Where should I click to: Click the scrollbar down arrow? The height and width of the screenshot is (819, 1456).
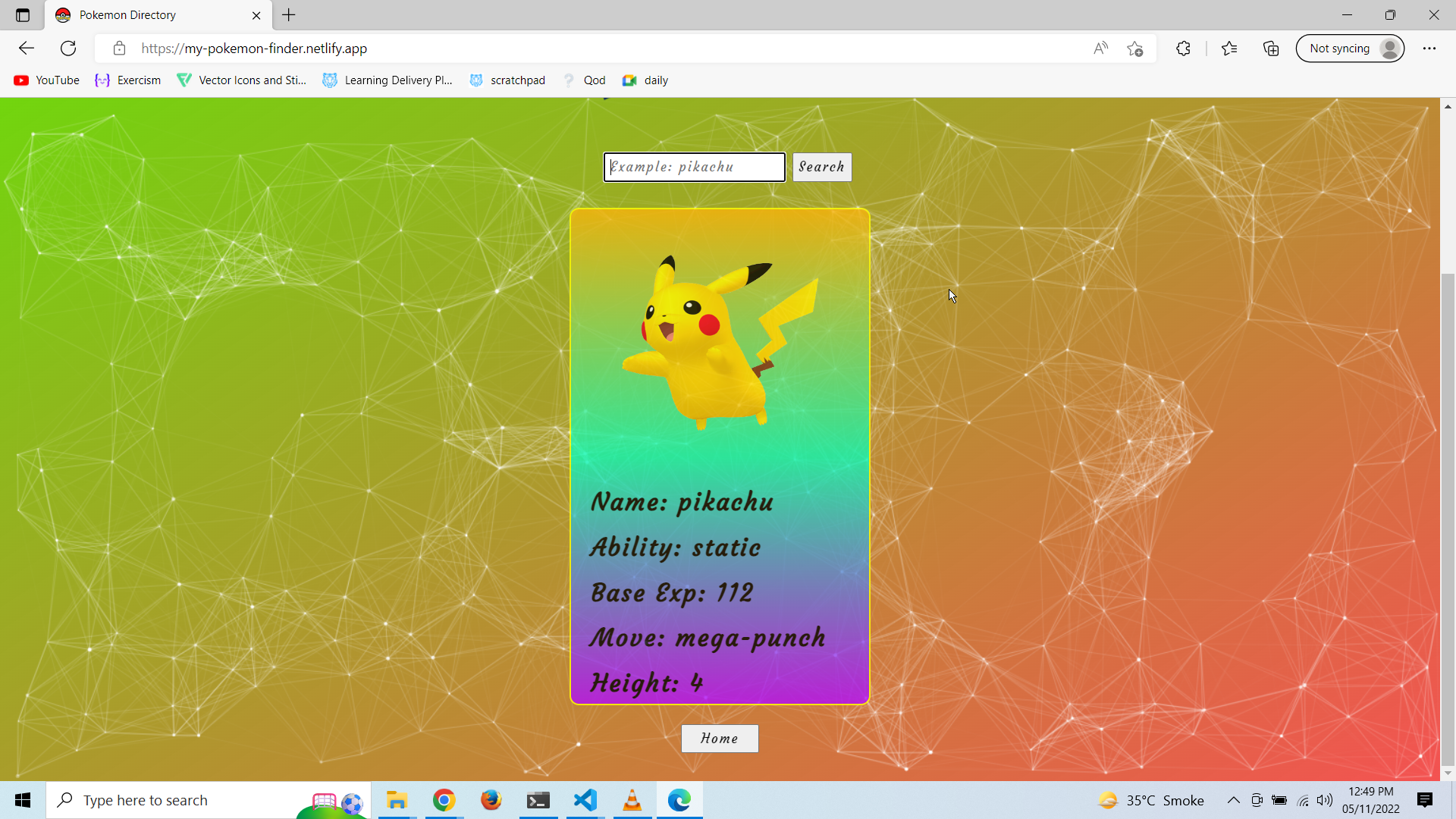click(x=1448, y=773)
